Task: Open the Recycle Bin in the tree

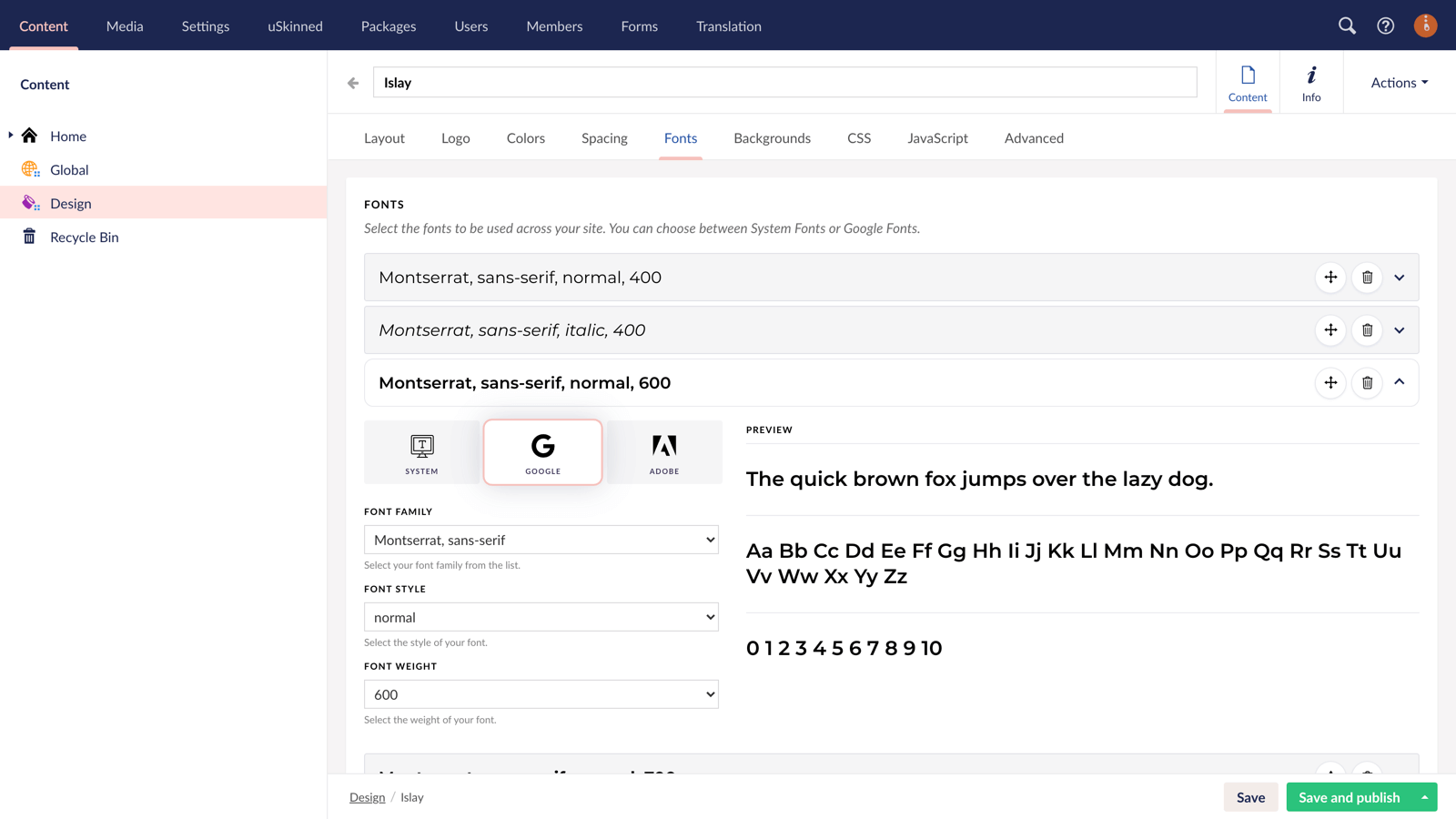Action: (x=84, y=237)
